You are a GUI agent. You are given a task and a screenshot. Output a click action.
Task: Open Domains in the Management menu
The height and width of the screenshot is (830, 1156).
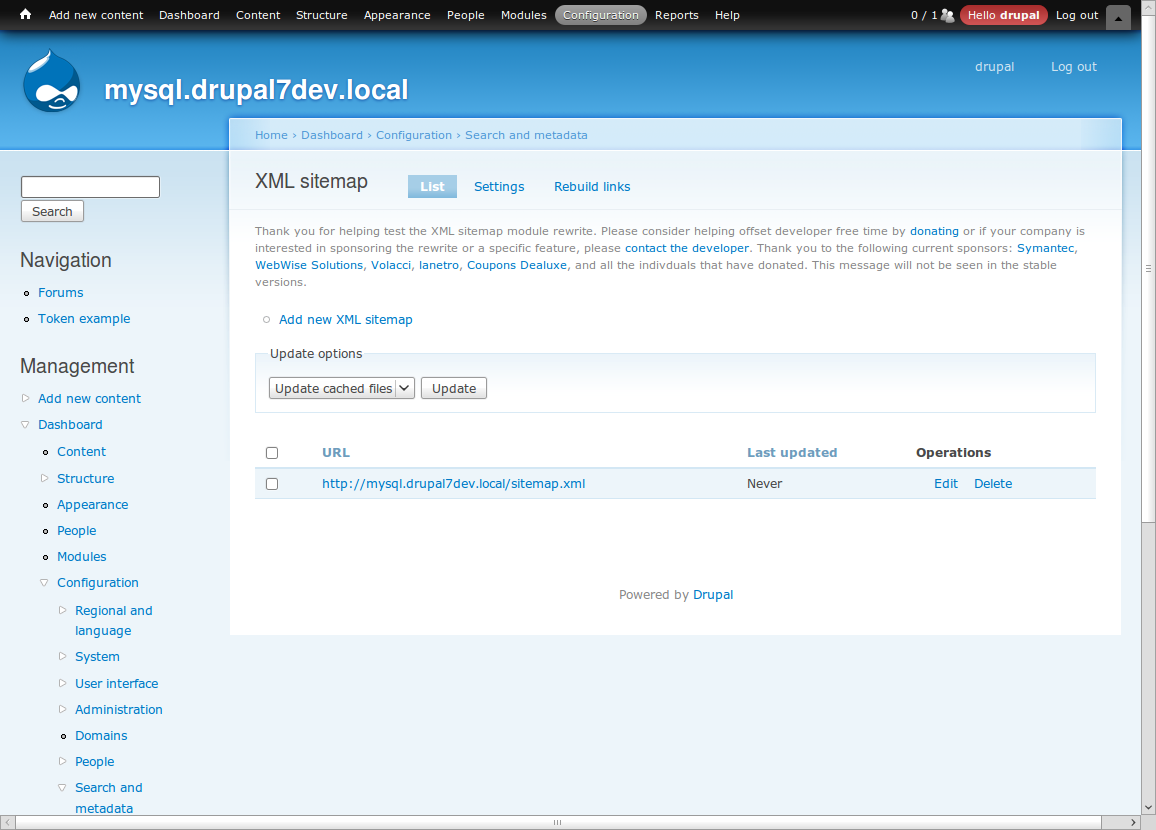[101, 736]
